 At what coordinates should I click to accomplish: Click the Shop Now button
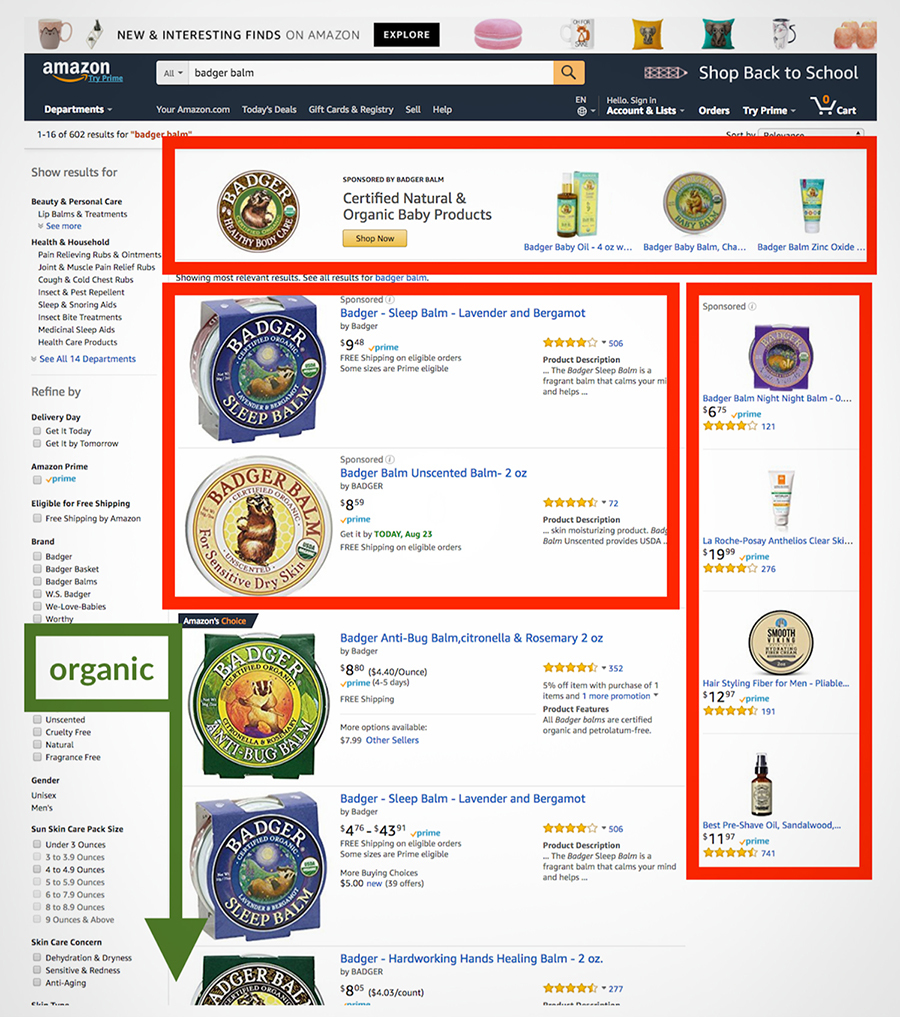tap(375, 238)
